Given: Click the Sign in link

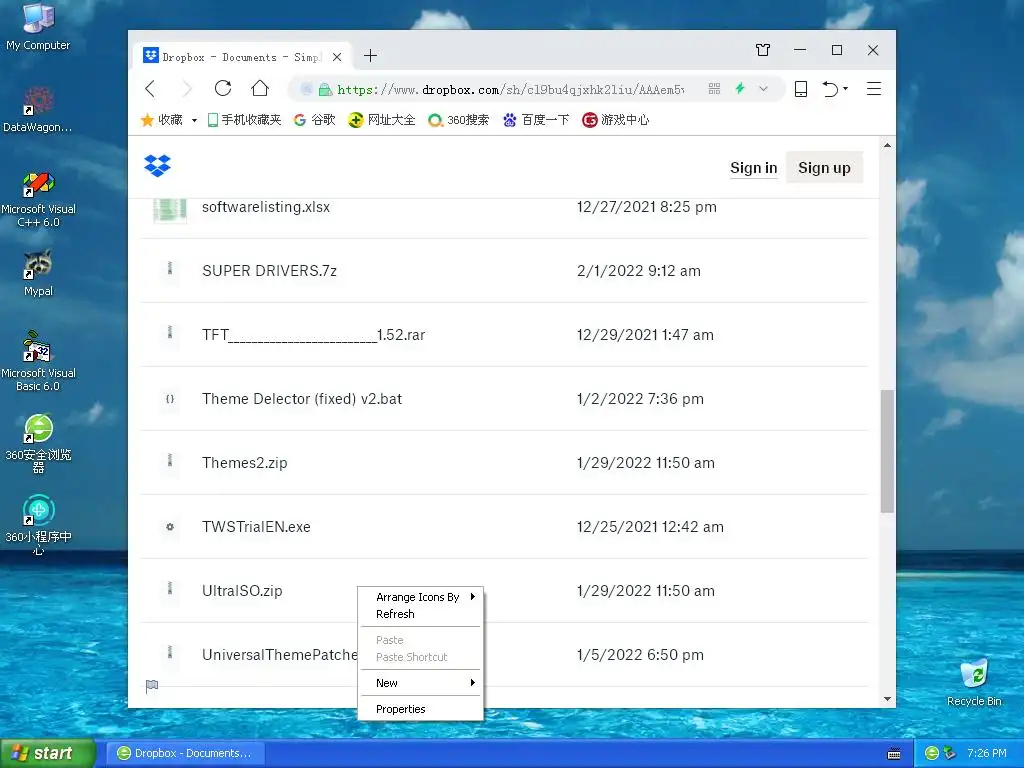Looking at the screenshot, I should point(754,168).
